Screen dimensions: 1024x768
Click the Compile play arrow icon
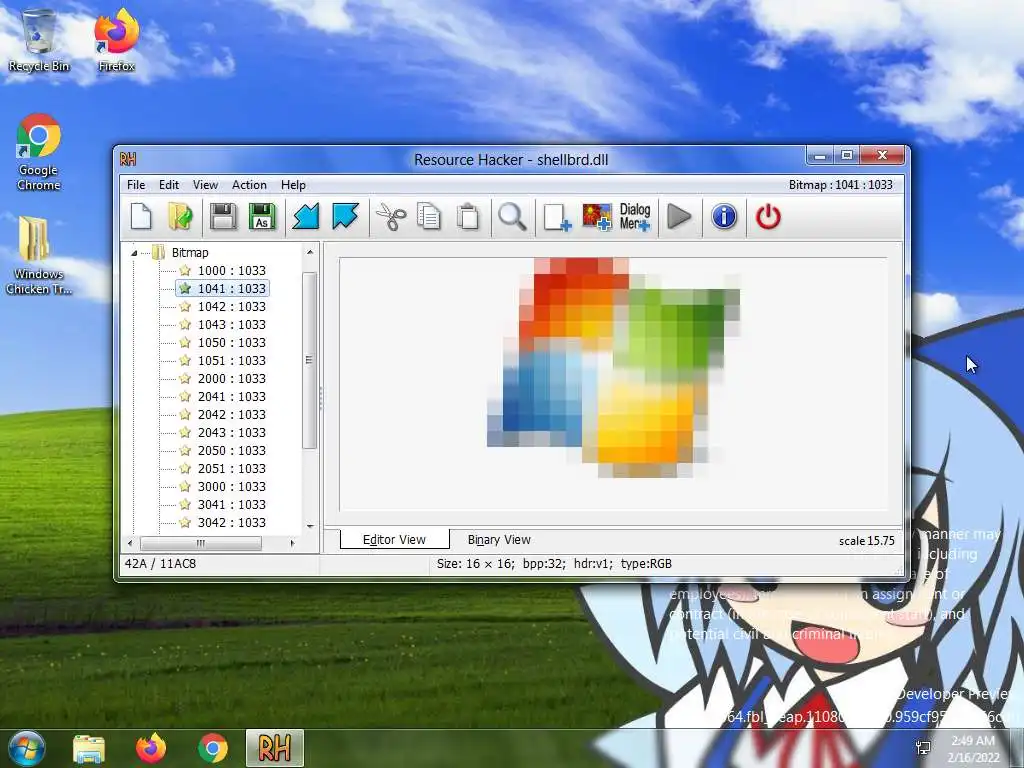(679, 217)
